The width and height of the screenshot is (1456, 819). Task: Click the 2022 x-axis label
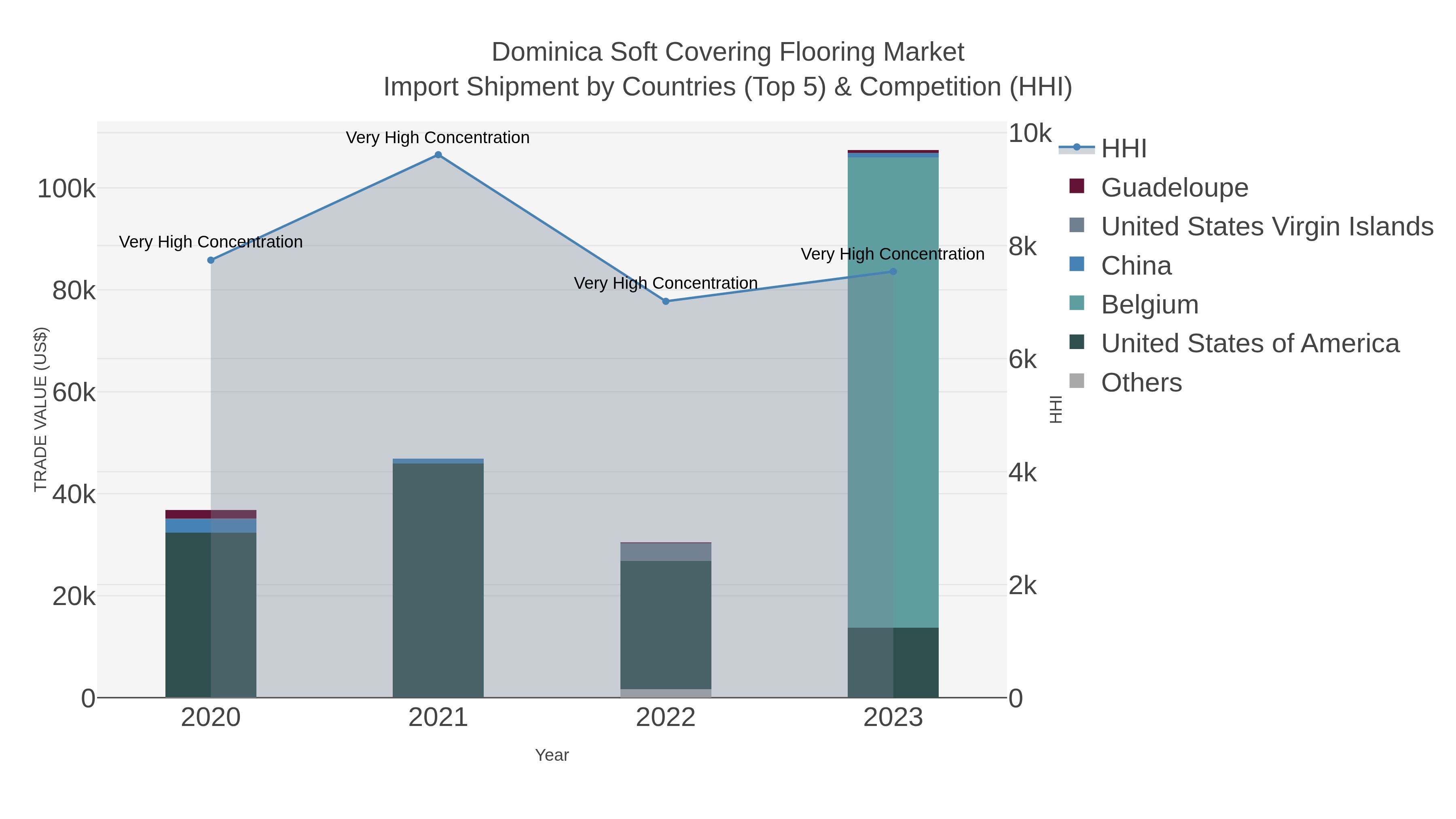666,718
